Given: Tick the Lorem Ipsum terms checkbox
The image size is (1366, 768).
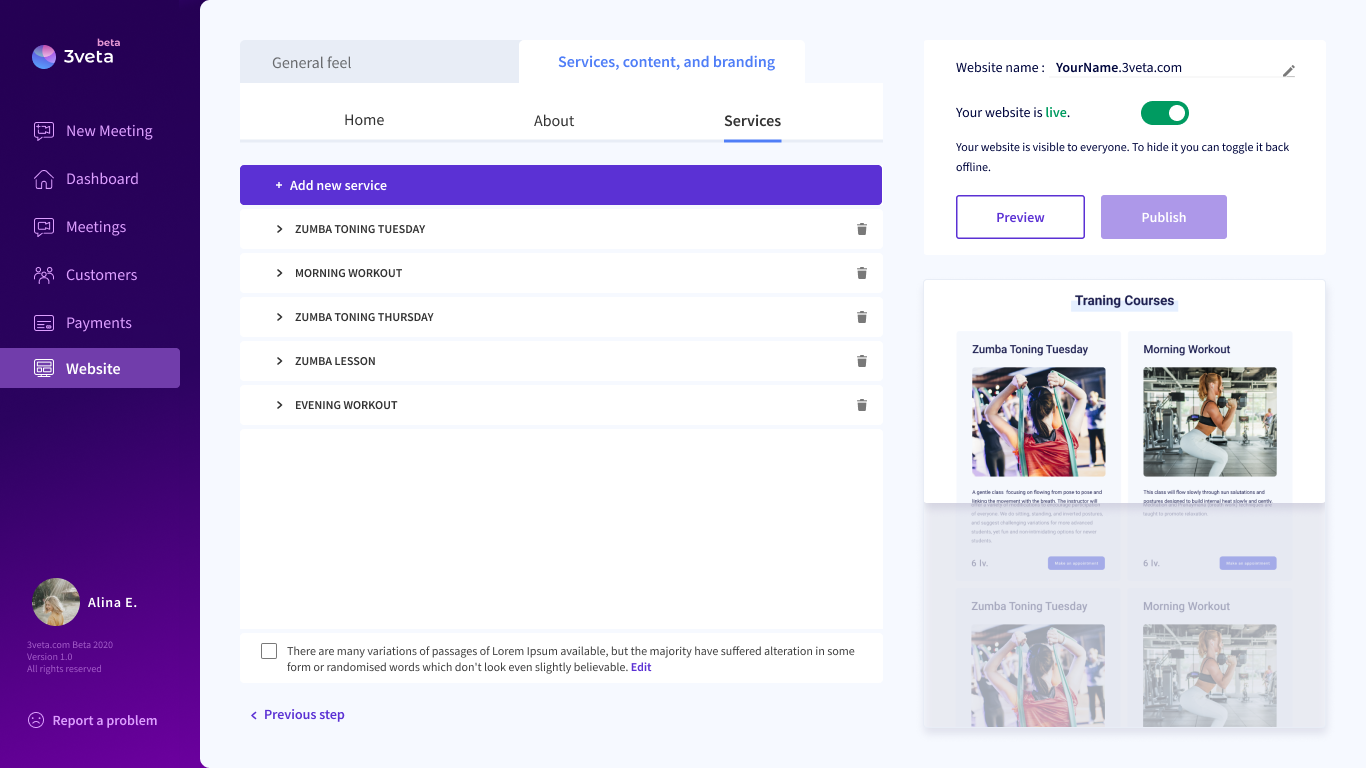Looking at the screenshot, I should [x=269, y=651].
